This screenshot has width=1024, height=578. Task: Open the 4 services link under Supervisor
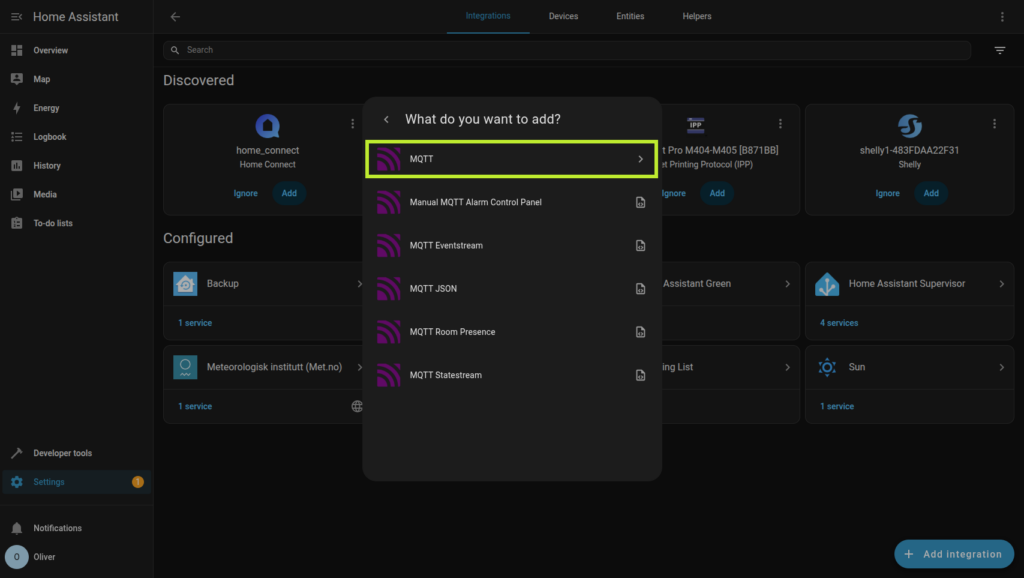coord(838,323)
